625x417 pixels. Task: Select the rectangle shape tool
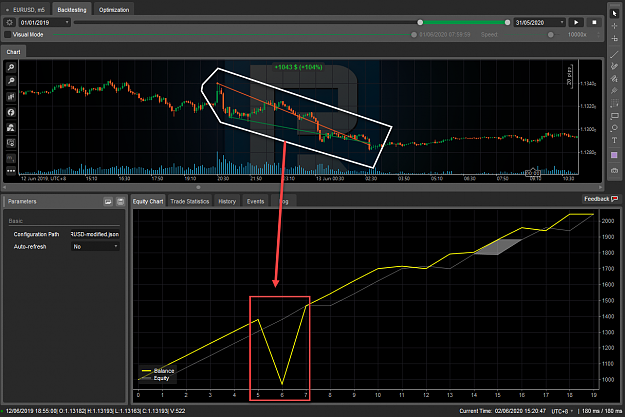tap(614, 116)
